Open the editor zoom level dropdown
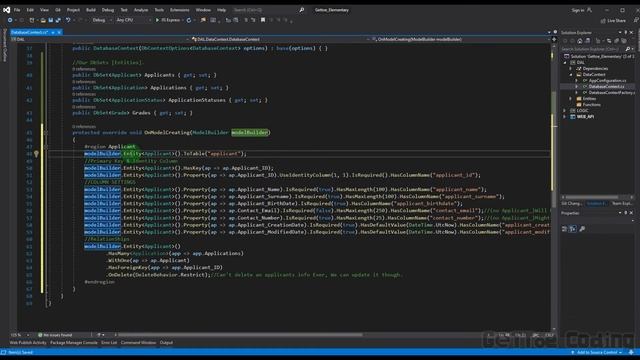Viewport: 640px width, 360px height. pos(20,335)
